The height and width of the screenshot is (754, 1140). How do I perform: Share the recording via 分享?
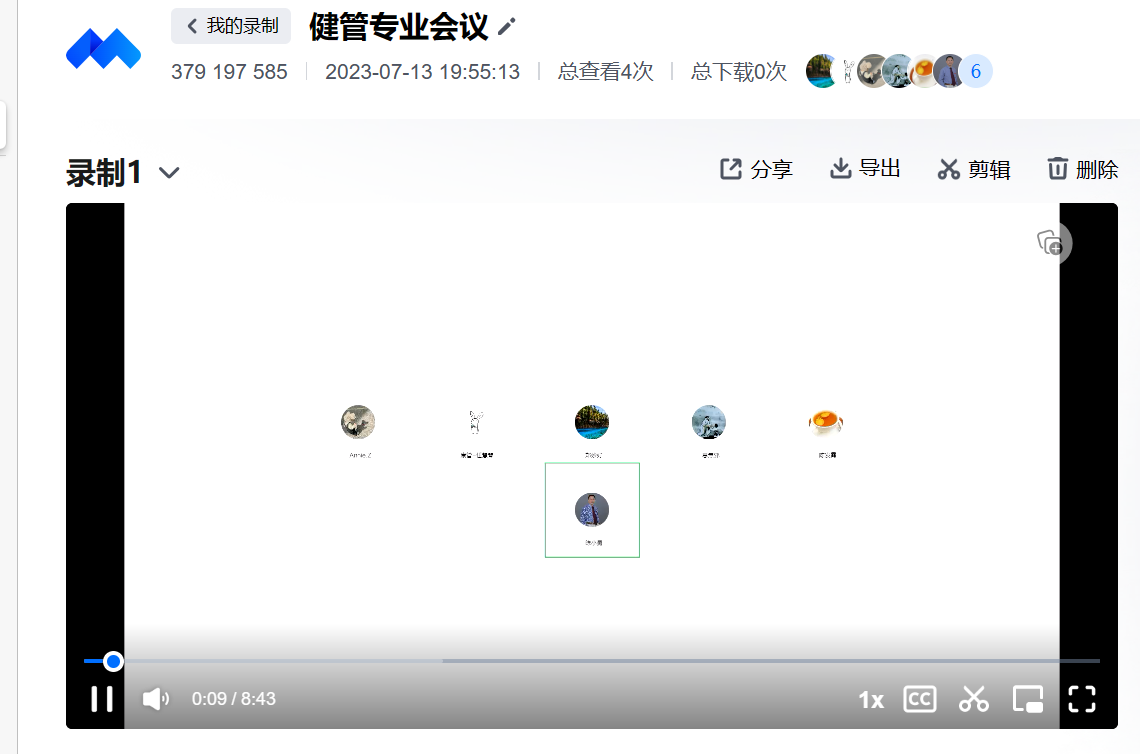pos(756,170)
